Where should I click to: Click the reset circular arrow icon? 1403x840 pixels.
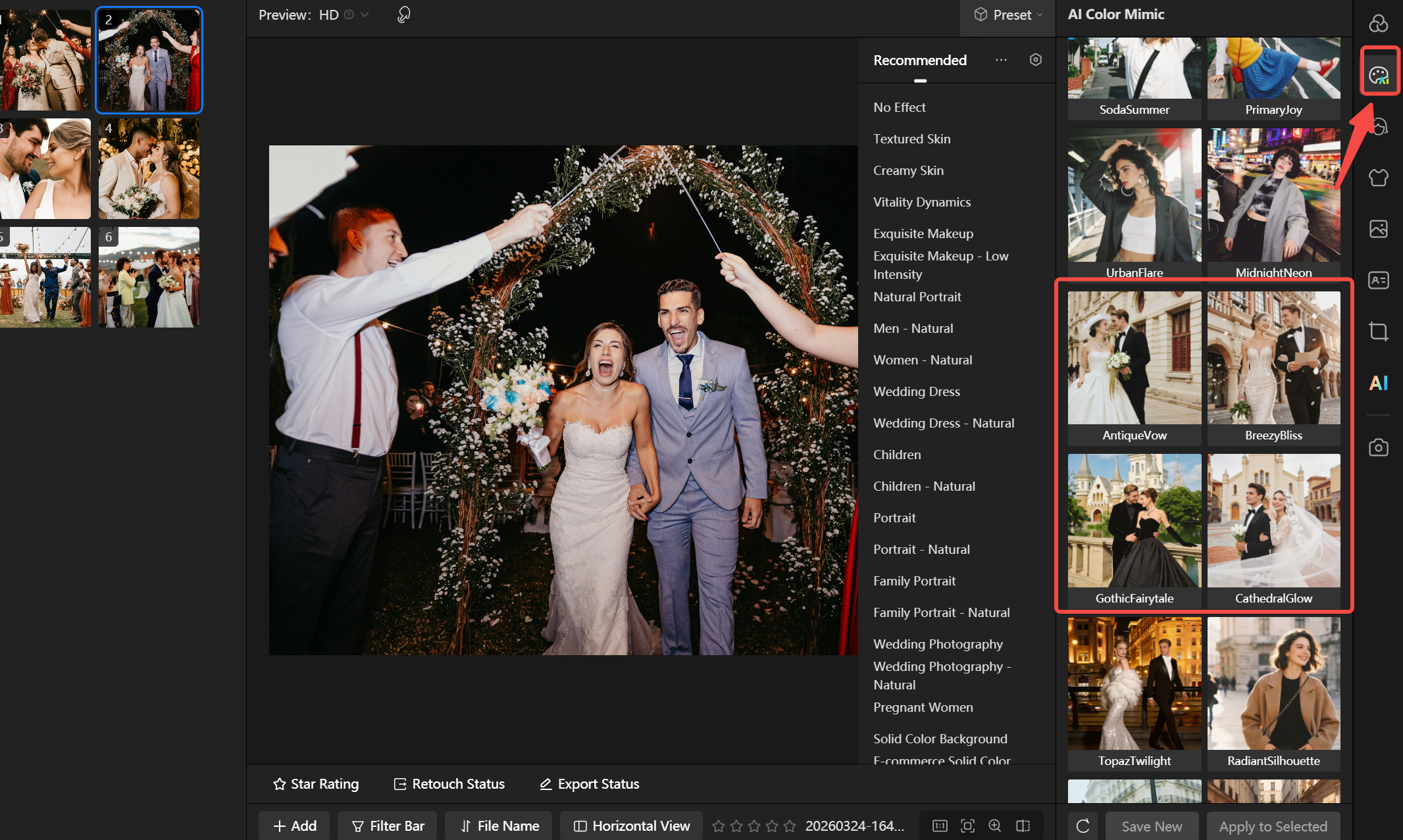[1083, 826]
